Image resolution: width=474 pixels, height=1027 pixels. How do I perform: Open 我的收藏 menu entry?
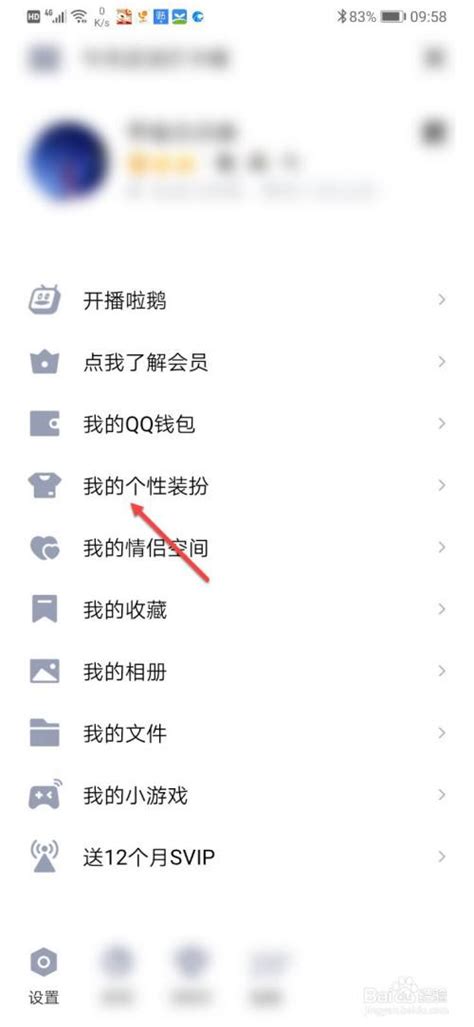pos(237,609)
